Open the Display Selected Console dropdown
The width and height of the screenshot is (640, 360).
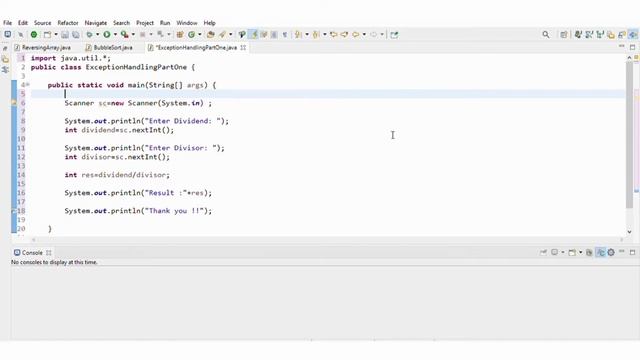(x=563, y=253)
